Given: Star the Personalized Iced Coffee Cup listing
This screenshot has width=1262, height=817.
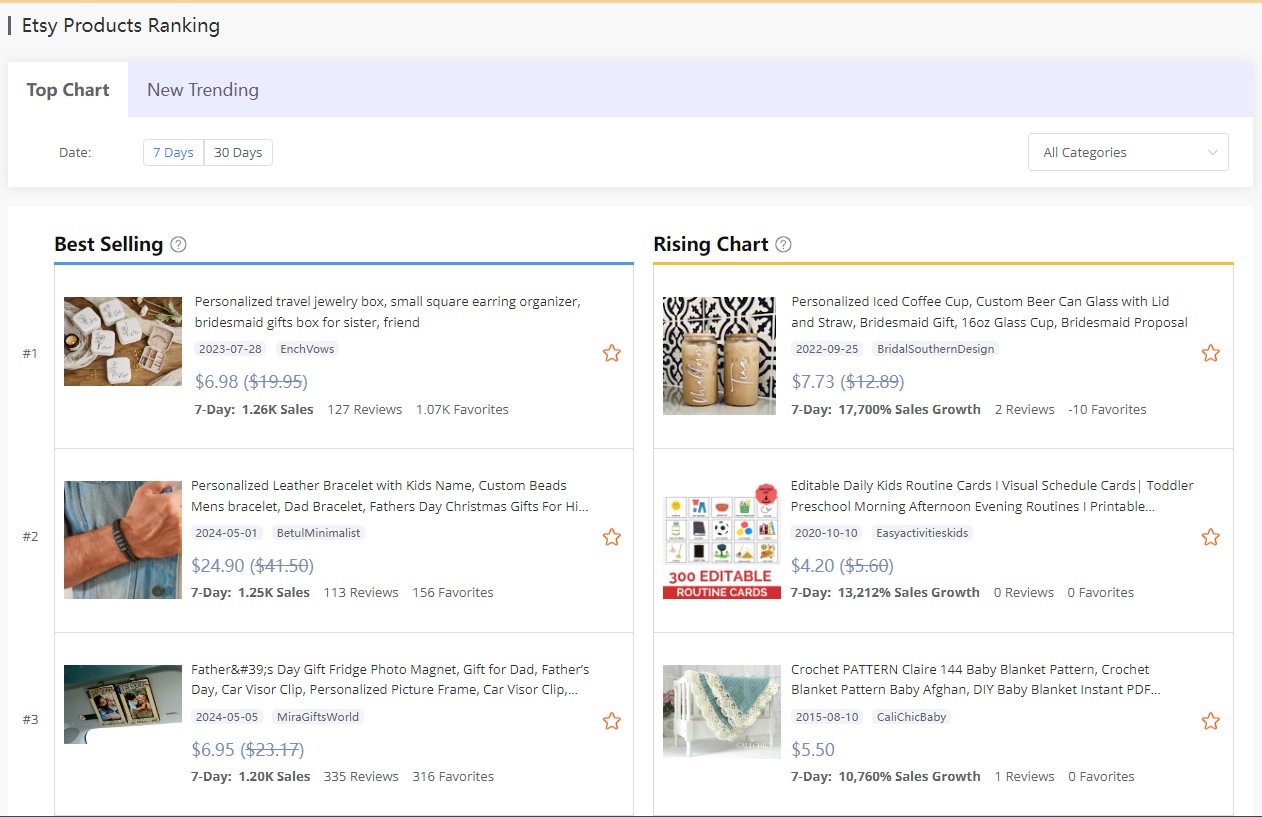Looking at the screenshot, I should [x=1211, y=353].
